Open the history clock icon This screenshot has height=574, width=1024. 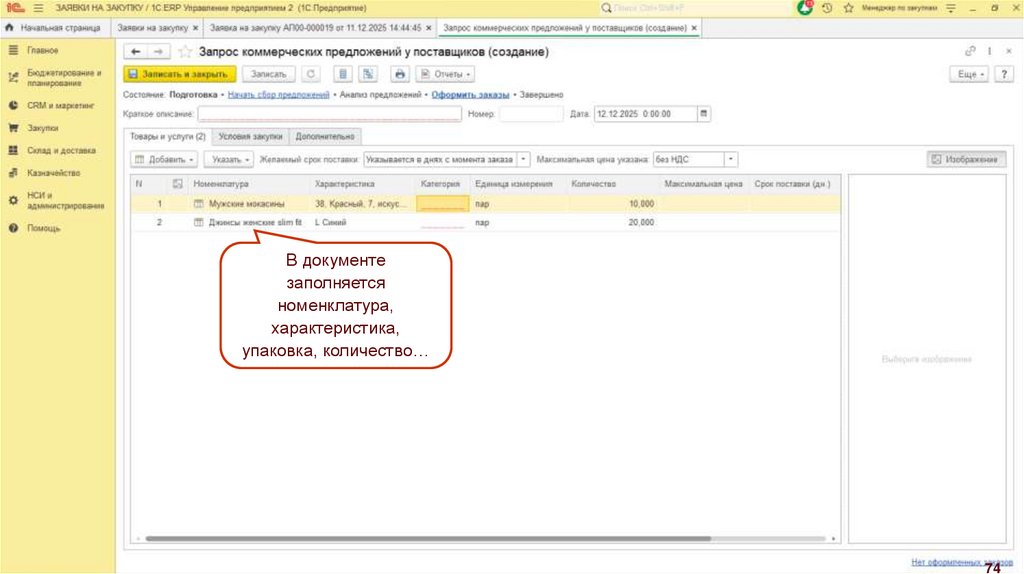827,7
